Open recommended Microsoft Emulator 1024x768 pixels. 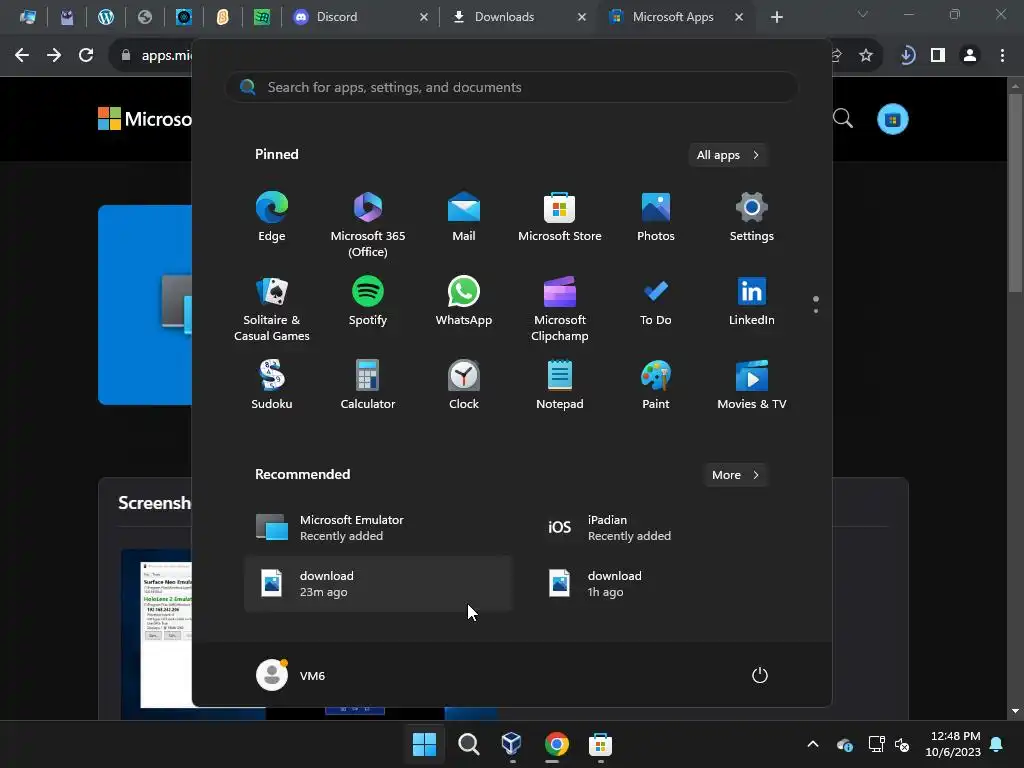[x=378, y=528]
